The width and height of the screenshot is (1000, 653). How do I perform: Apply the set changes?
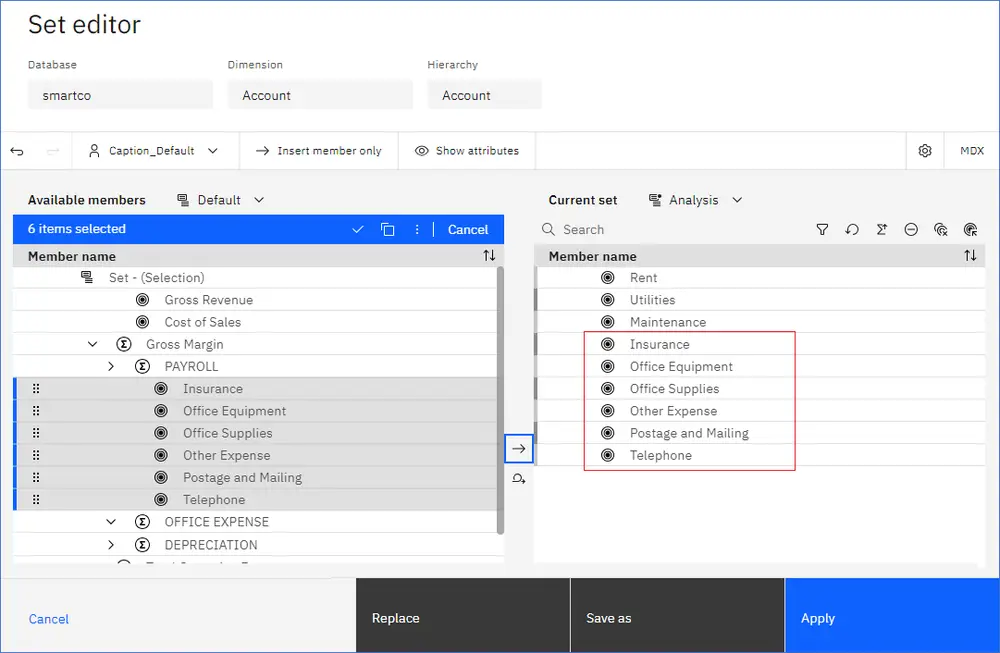(x=892, y=615)
